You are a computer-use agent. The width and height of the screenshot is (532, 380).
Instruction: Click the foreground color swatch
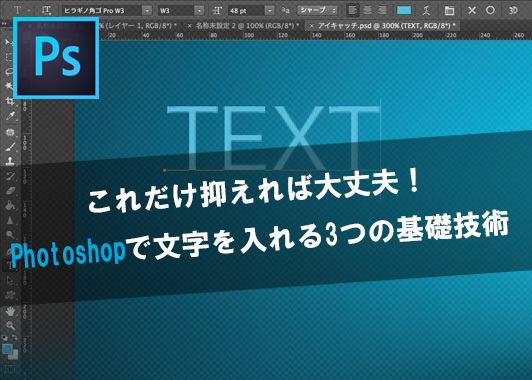7,348
